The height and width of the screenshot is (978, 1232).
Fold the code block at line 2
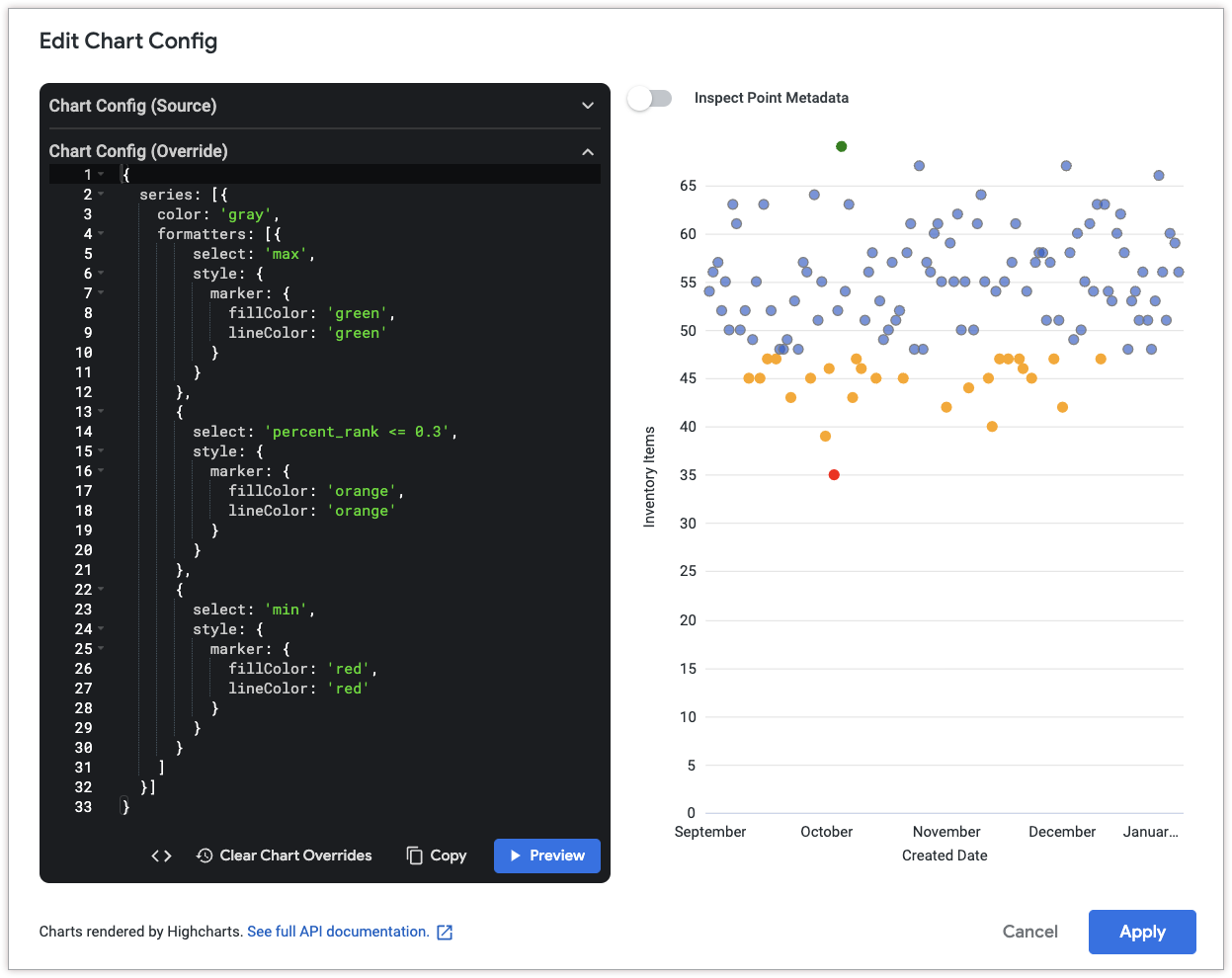tap(101, 195)
